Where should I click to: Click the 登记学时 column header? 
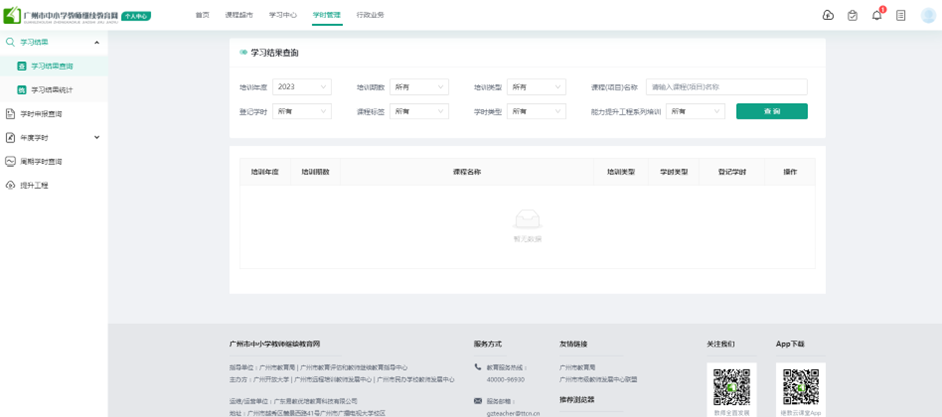pos(732,172)
